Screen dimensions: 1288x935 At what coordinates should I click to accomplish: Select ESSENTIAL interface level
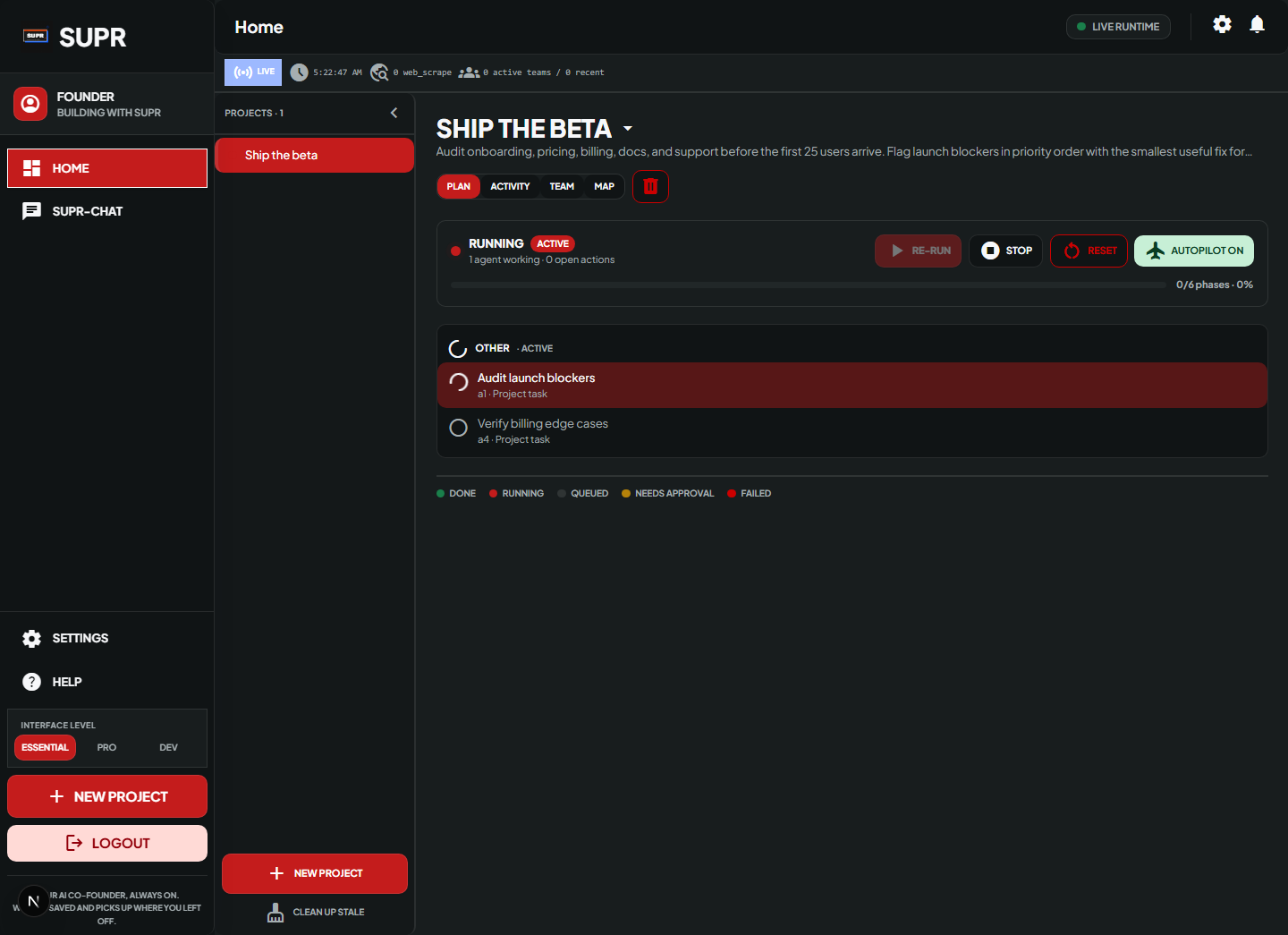(45, 747)
